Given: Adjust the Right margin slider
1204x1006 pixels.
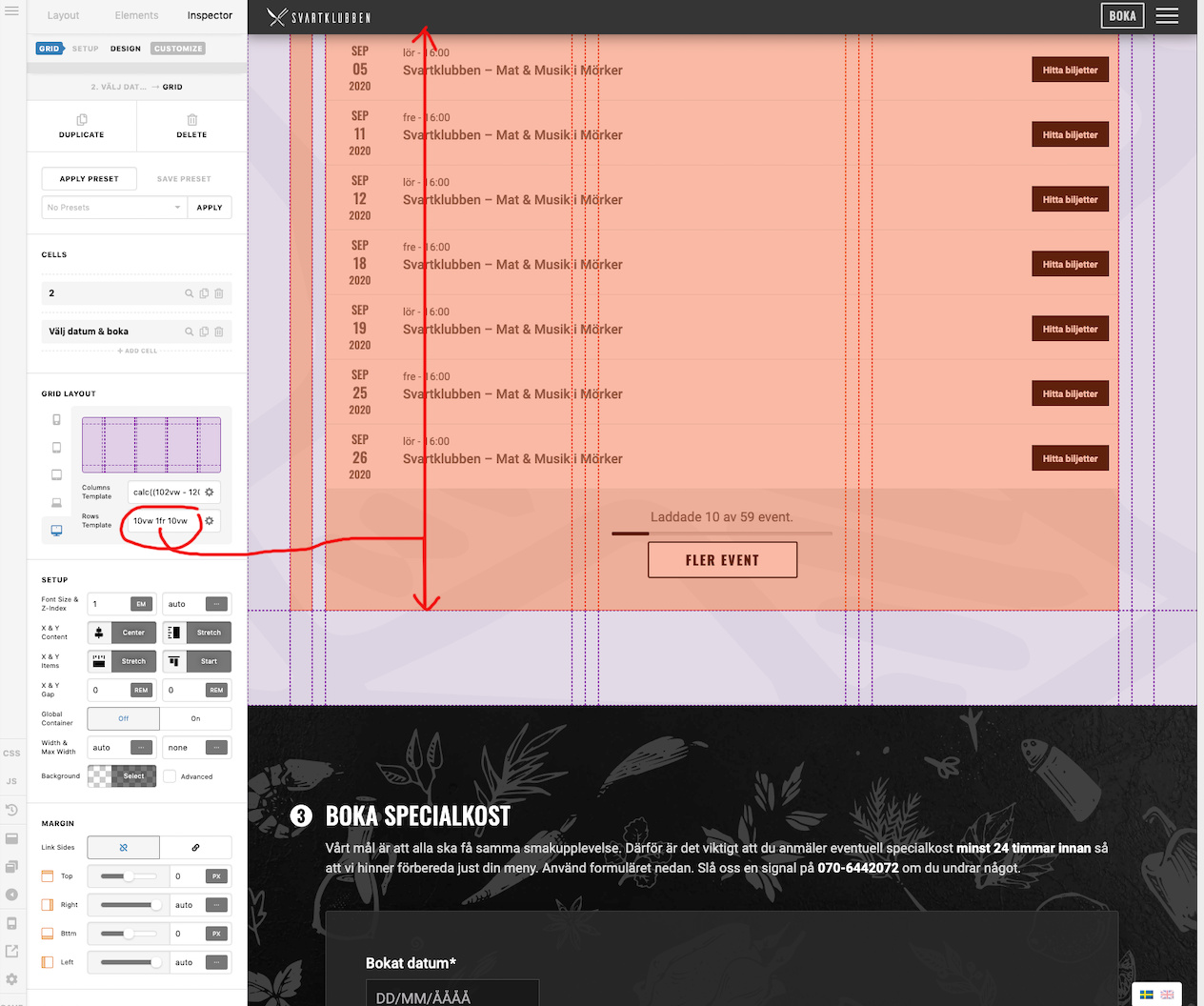Looking at the screenshot, I should coord(129,905).
